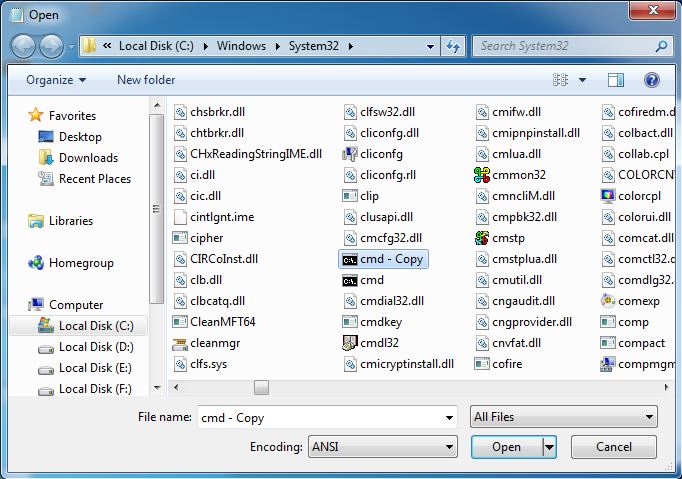Viewport: 682px width, 479px height.
Task: Click Windows in the address path
Action: [241, 46]
